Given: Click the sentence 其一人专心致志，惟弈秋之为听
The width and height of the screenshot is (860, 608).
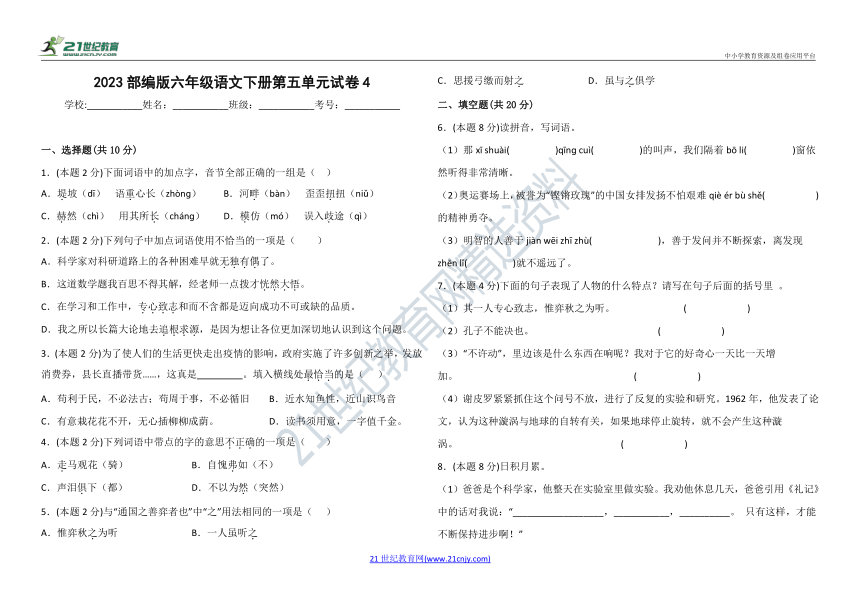Looking at the screenshot, I should point(527,309).
